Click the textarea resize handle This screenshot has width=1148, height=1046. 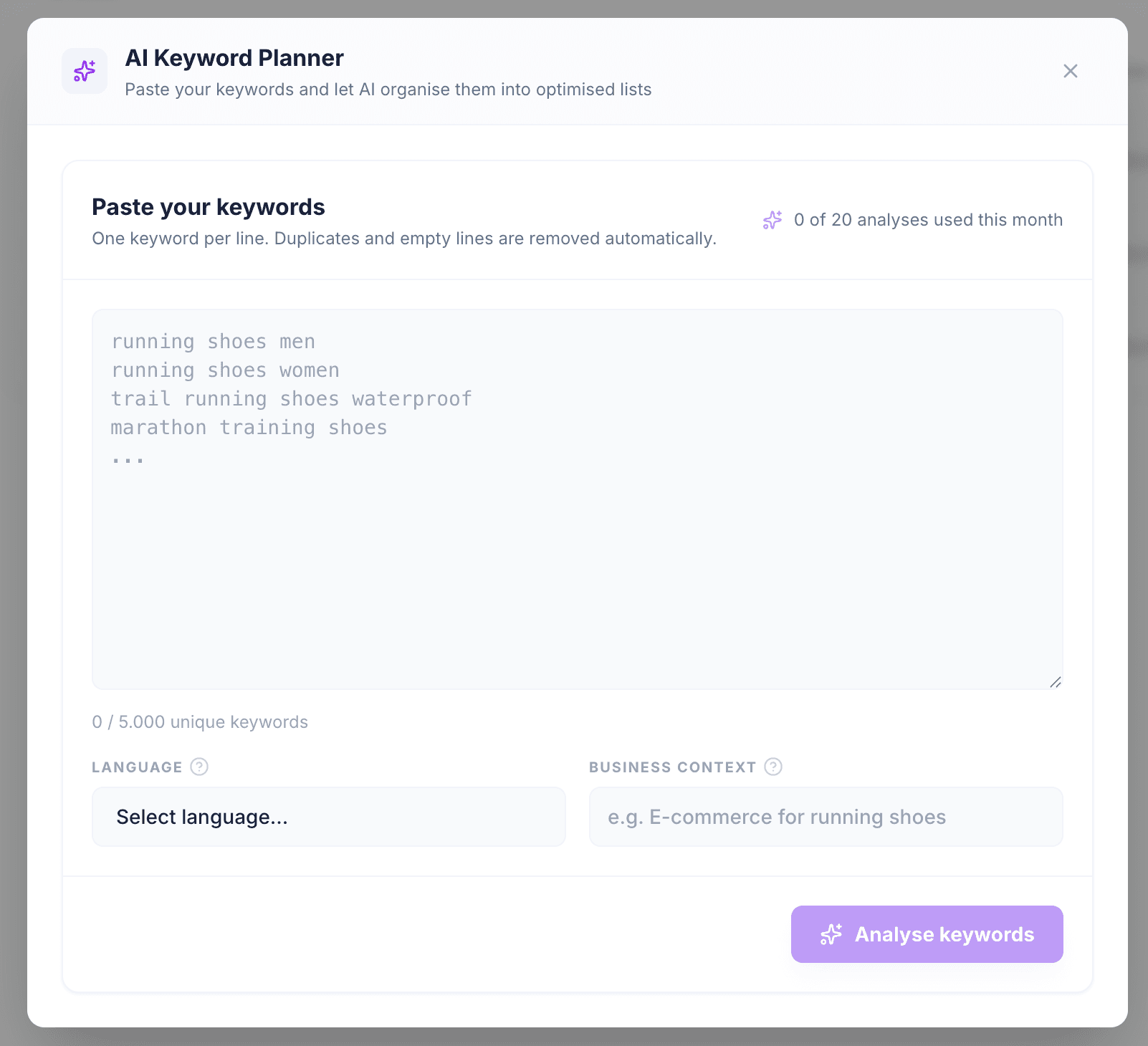pyautogui.click(x=1056, y=683)
